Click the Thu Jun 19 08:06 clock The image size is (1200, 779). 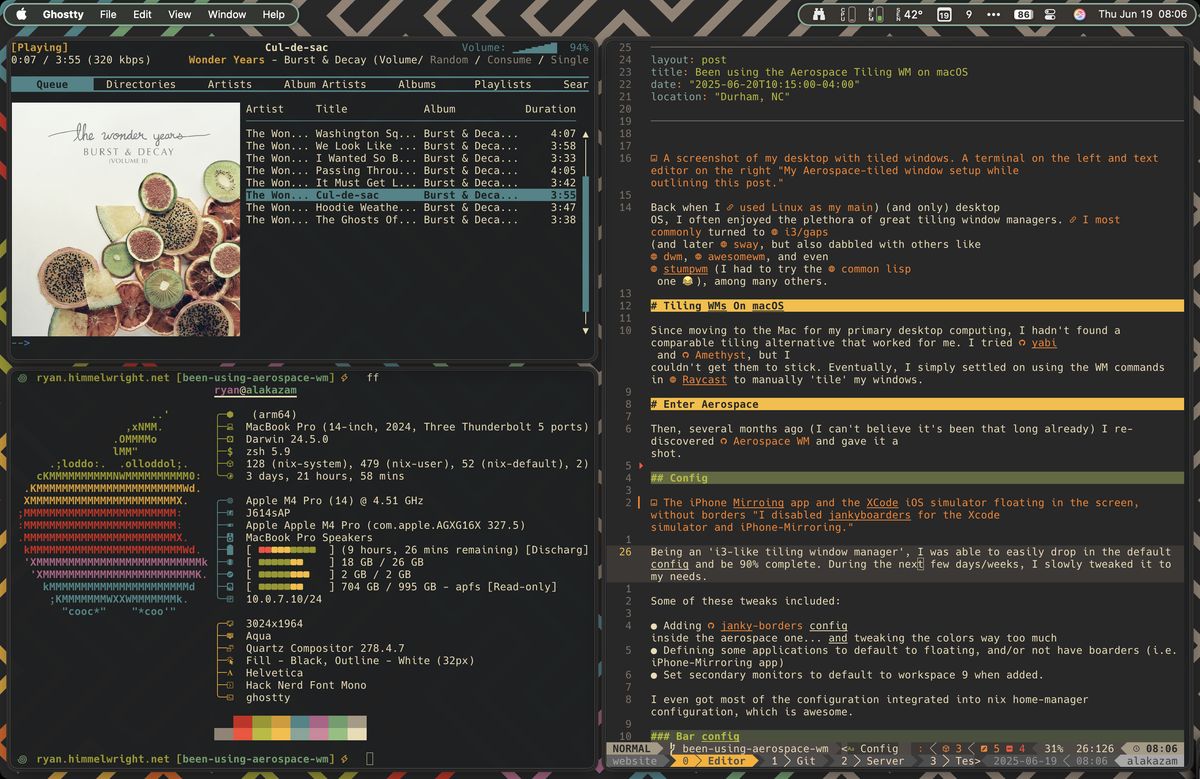click(1140, 15)
